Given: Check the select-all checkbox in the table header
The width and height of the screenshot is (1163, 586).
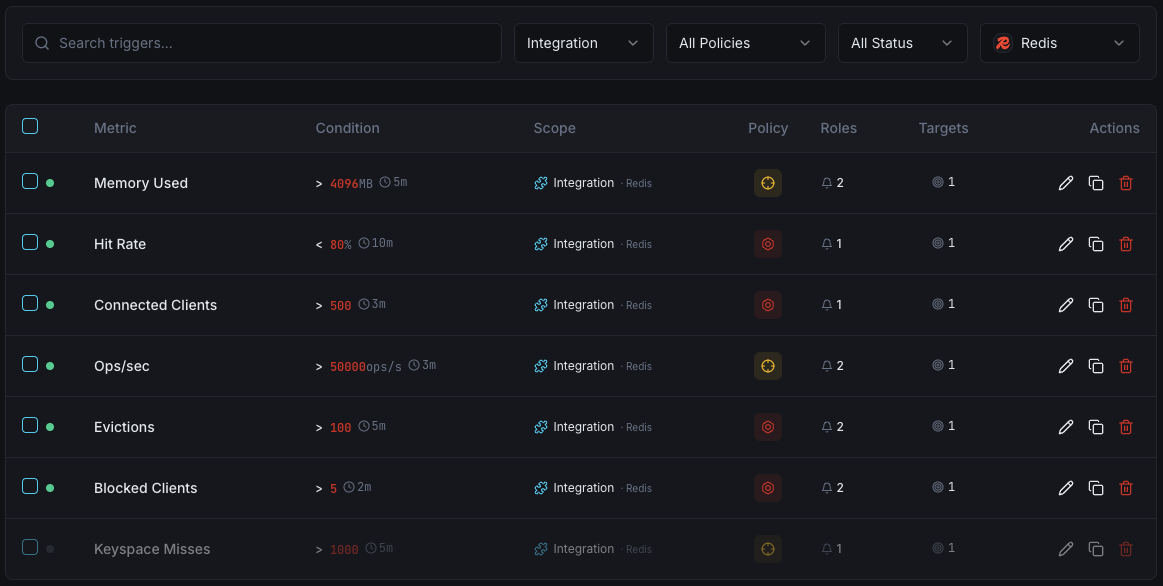Looking at the screenshot, I should 30,126.
